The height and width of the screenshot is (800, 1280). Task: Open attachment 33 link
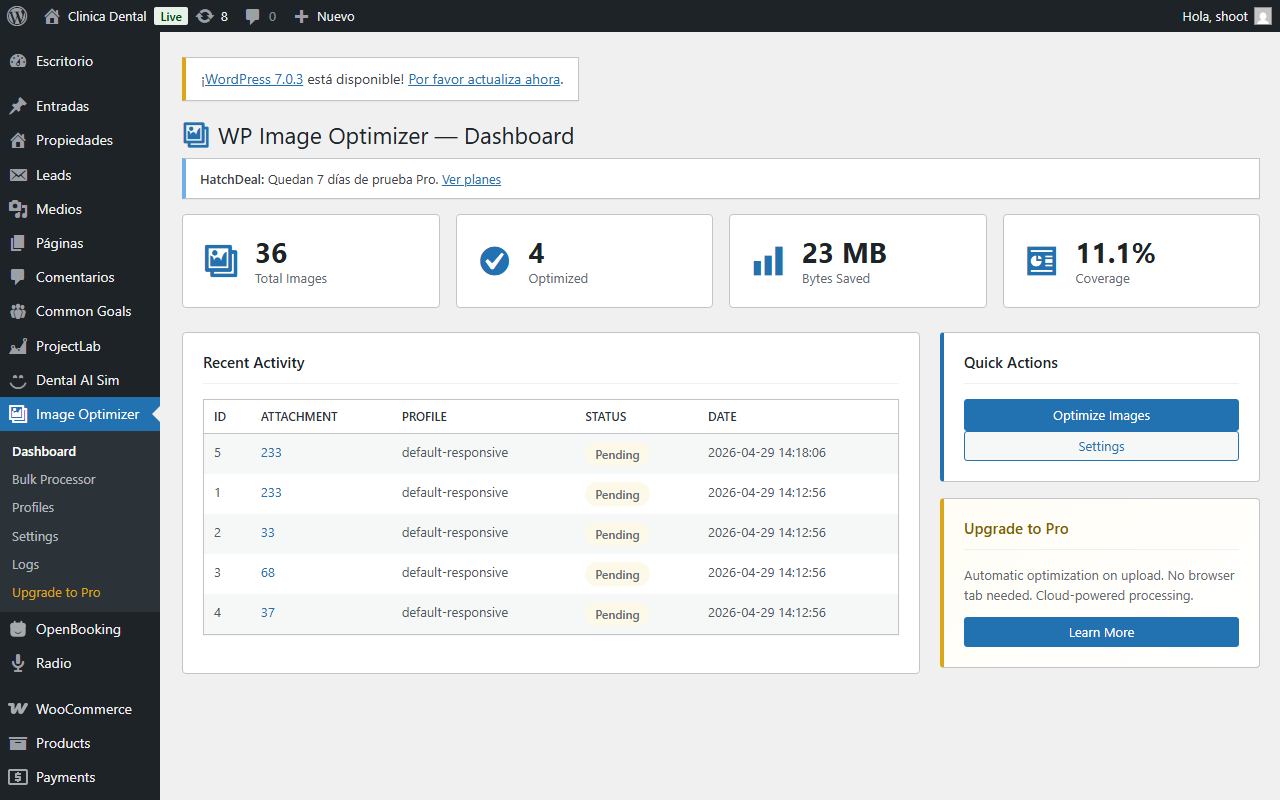268,532
